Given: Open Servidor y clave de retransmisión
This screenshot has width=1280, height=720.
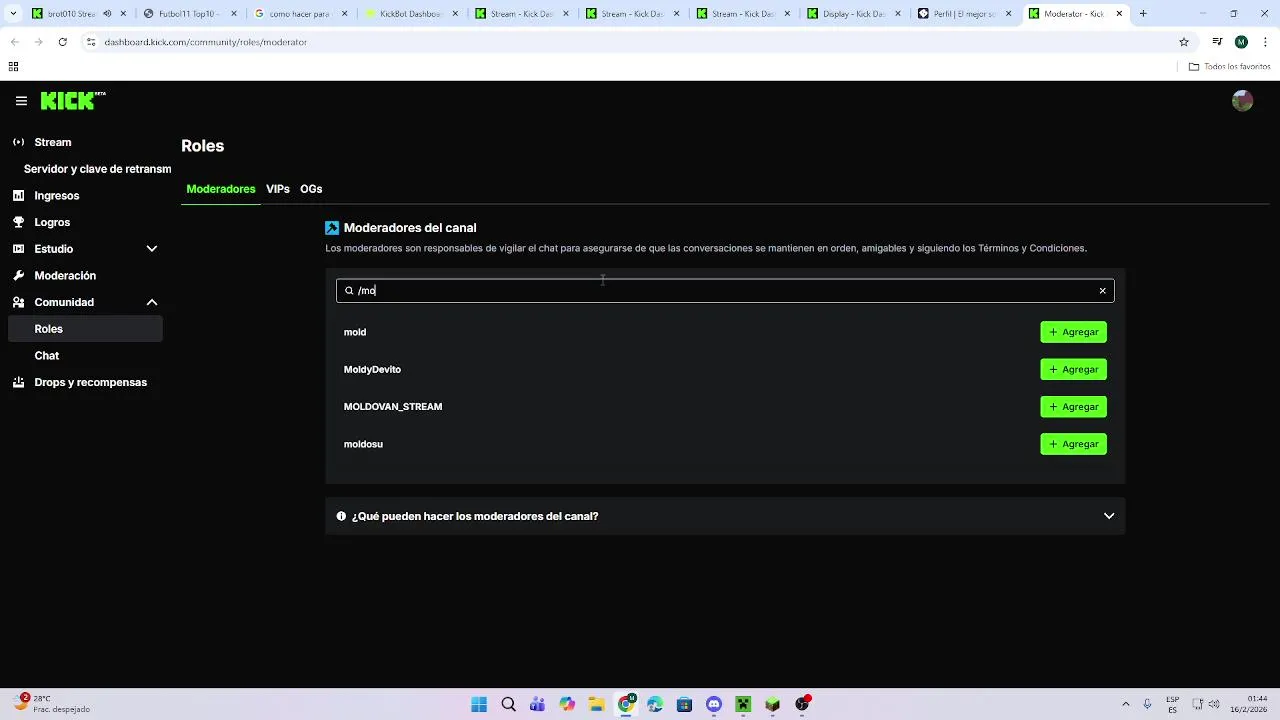Looking at the screenshot, I should pos(97,169).
